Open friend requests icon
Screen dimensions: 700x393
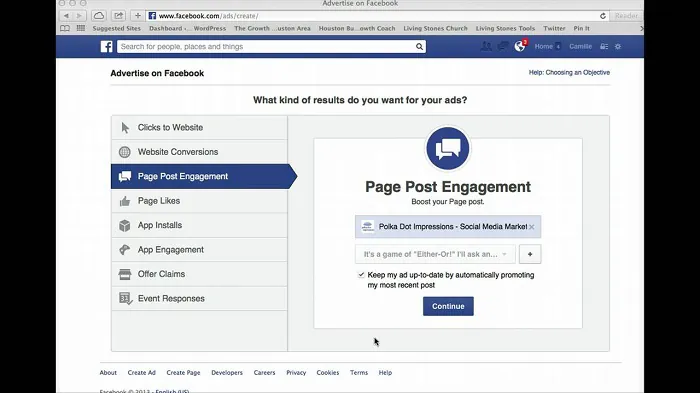click(x=486, y=46)
